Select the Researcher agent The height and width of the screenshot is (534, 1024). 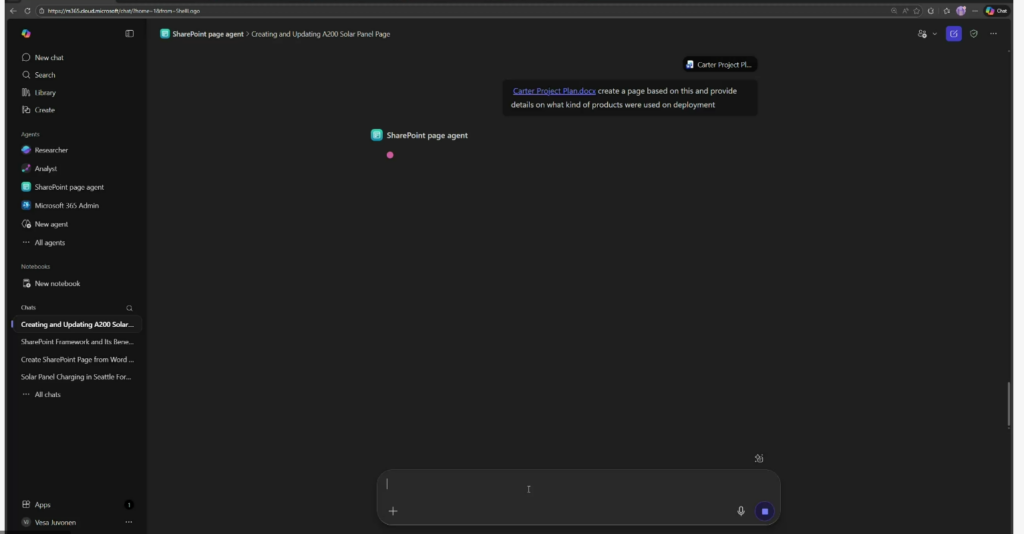45,150
